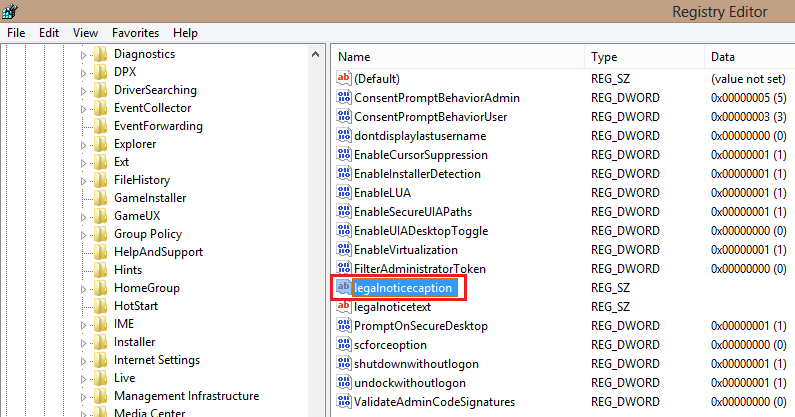The height and width of the screenshot is (417, 795).
Task: Expand the Internet Settings key
Action: click(84, 360)
